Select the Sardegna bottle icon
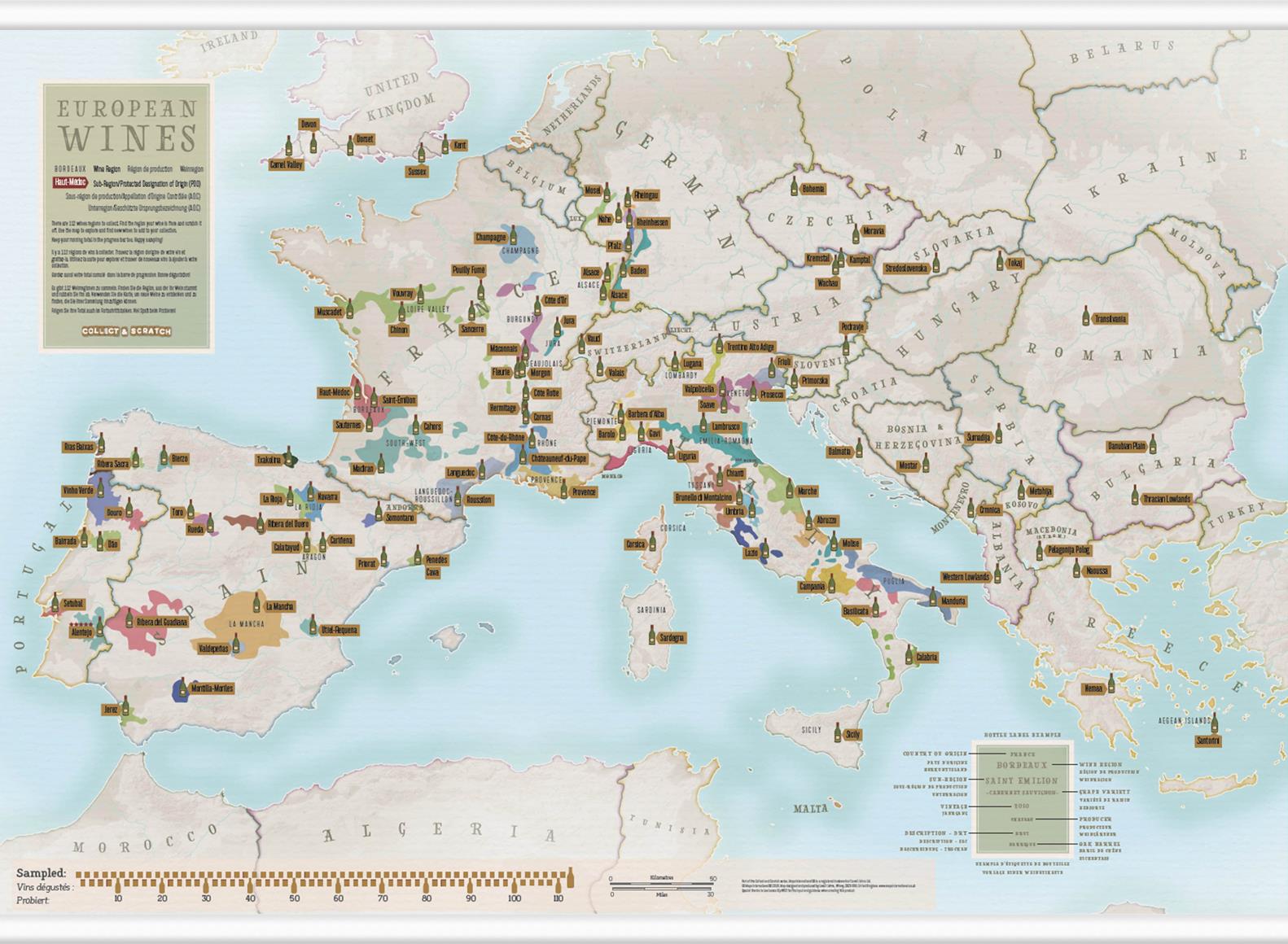Screen dimensions: 1288x944 point(652,636)
